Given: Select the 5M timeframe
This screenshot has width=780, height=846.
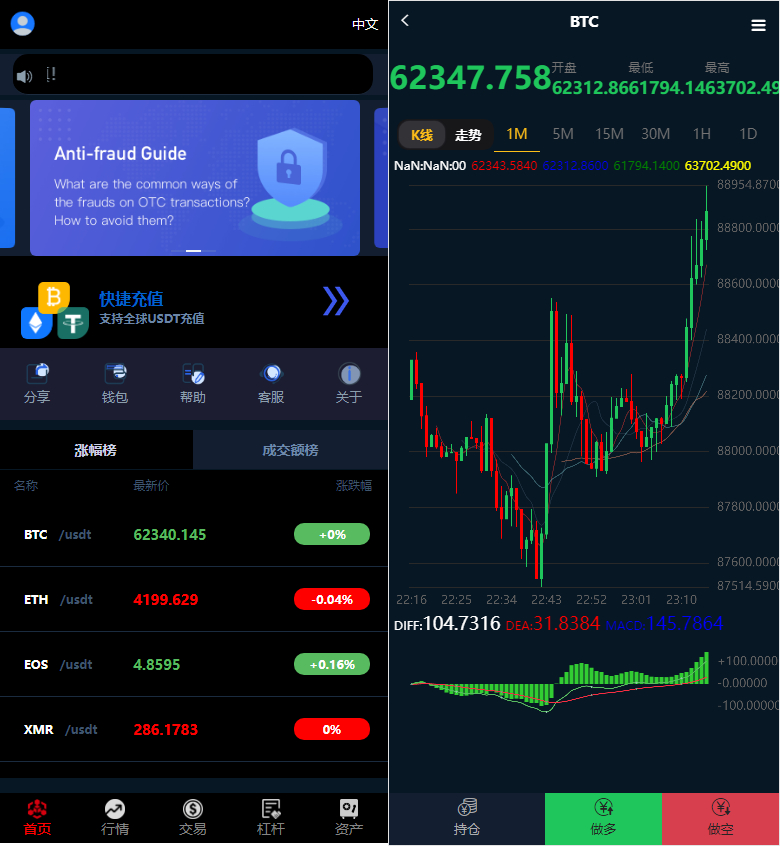Looking at the screenshot, I should pos(563,134).
